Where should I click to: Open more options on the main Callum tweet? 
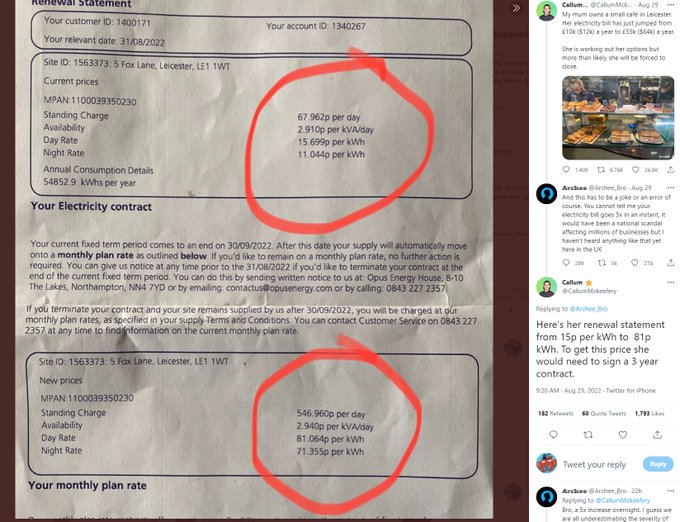(671, 282)
